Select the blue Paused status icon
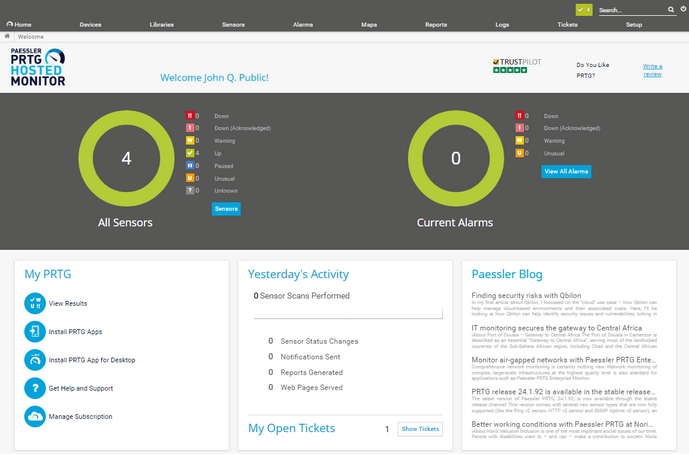689x454 pixels. pos(190,165)
